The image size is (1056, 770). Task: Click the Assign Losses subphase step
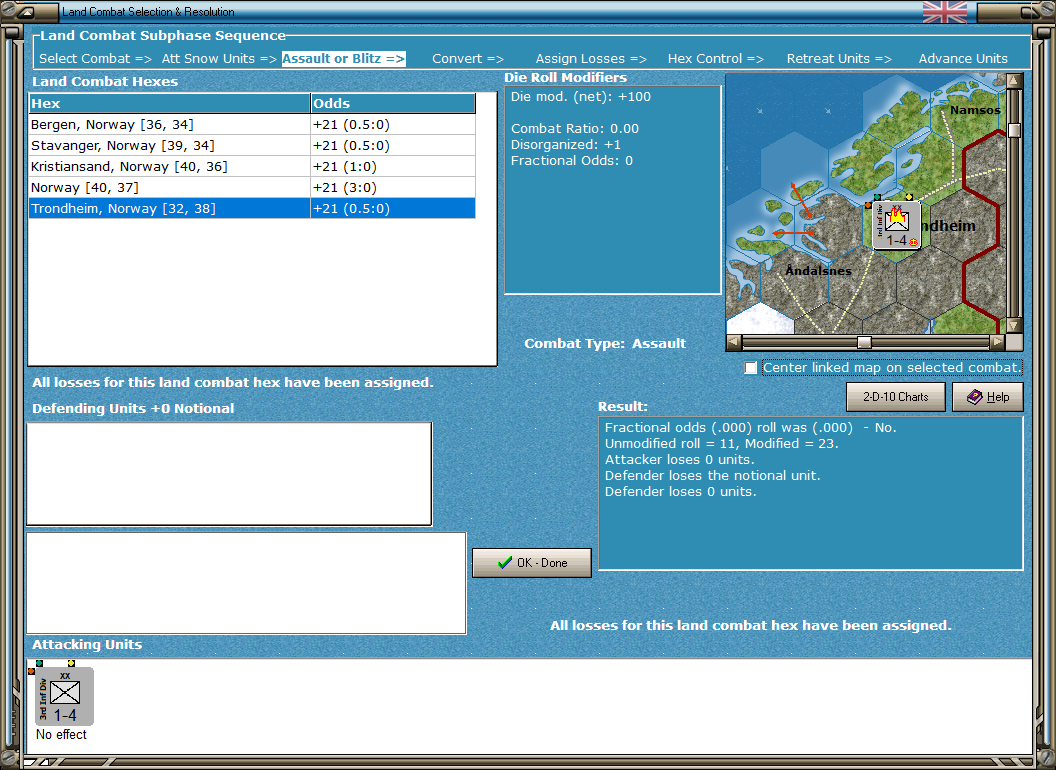[591, 59]
